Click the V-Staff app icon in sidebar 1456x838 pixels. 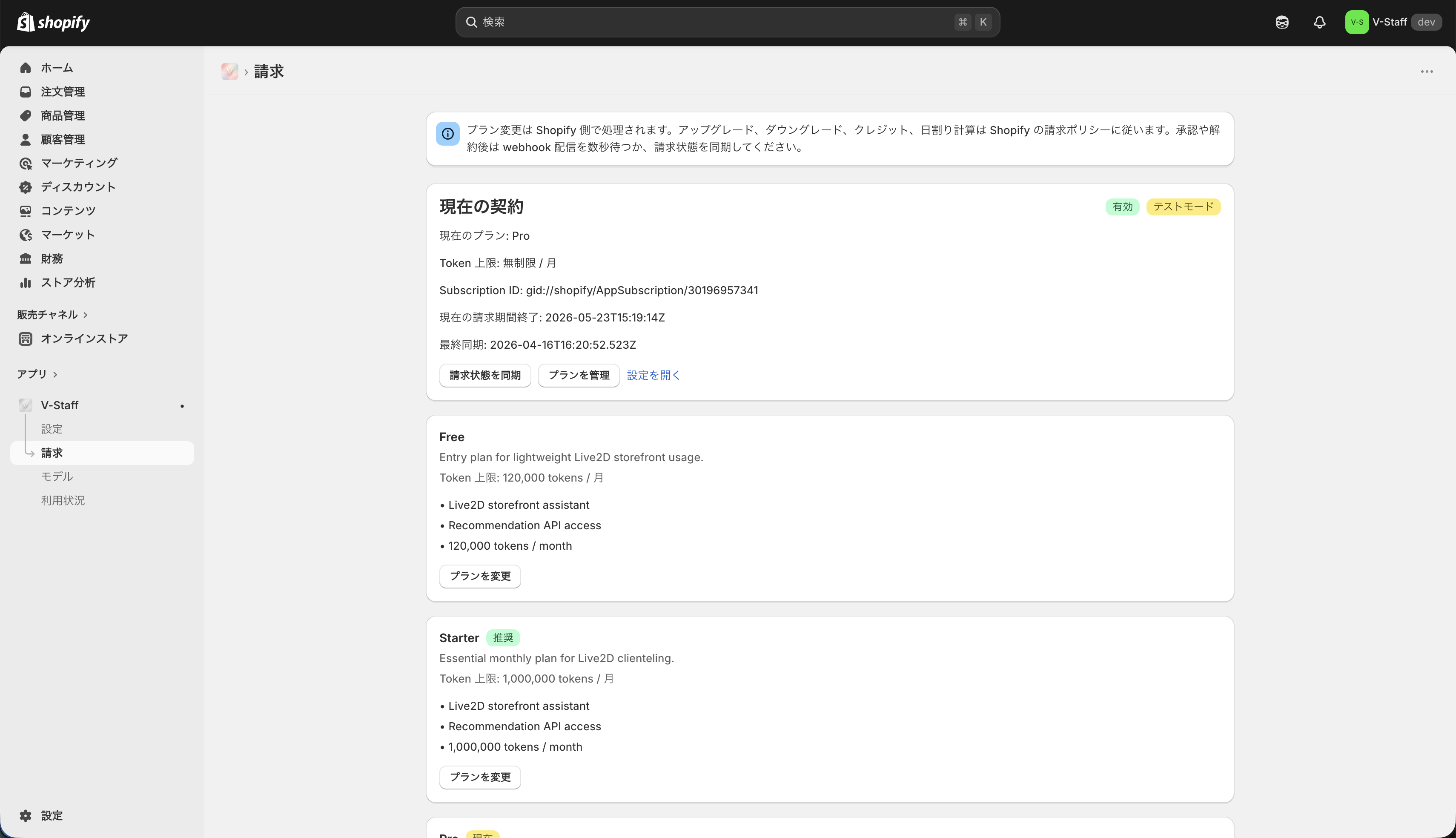tap(25, 405)
